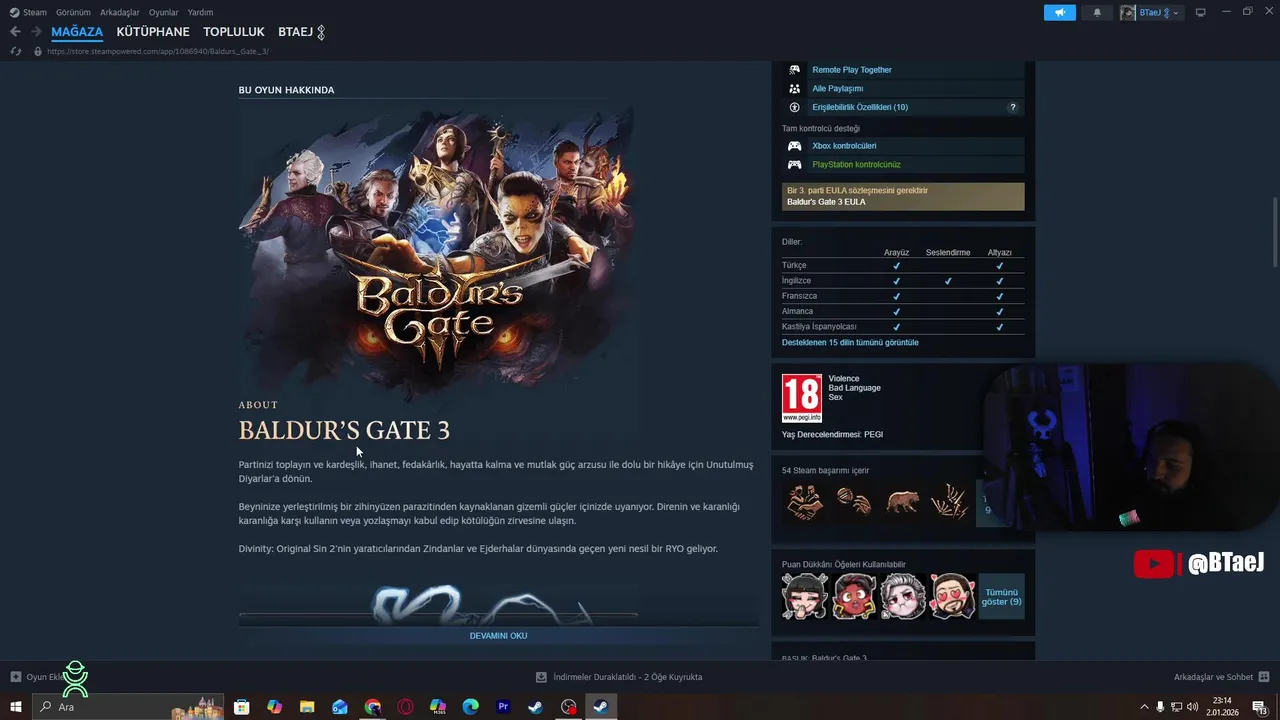The width and height of the screenshot is (1280, 720).
Task: Click the PEGI 18 rating badge
Action: [x=802, y=398]
